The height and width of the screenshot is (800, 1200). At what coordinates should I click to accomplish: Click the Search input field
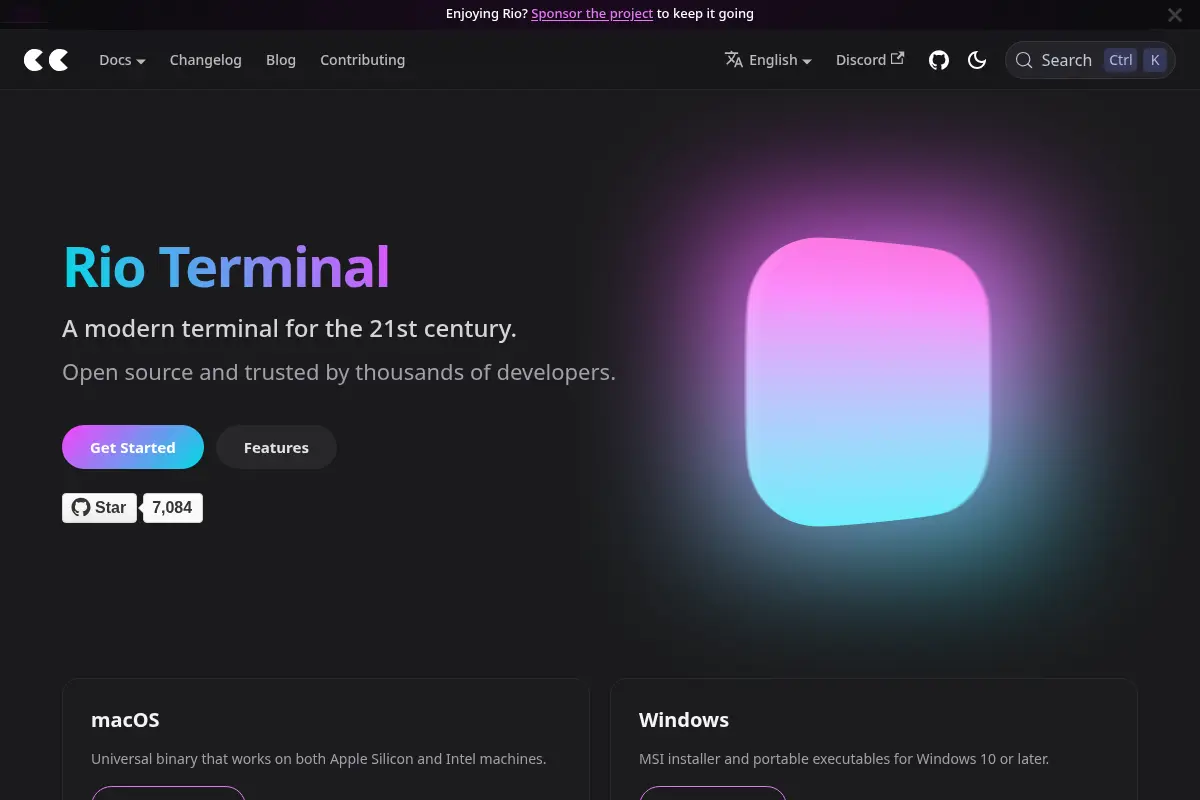click(x=1090, y=60)
